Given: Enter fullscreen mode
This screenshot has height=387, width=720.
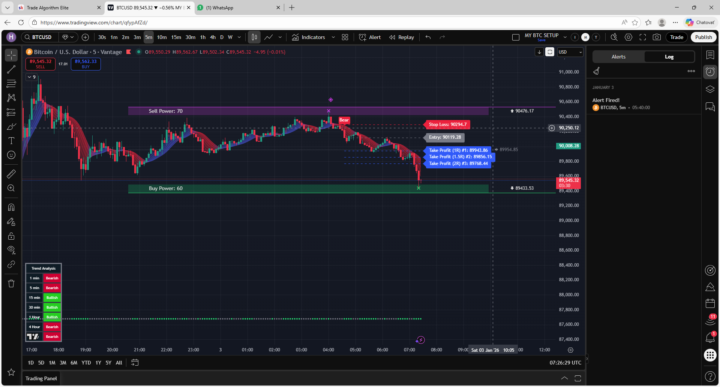Looking at the screenshot, I should tap(642, 37).
